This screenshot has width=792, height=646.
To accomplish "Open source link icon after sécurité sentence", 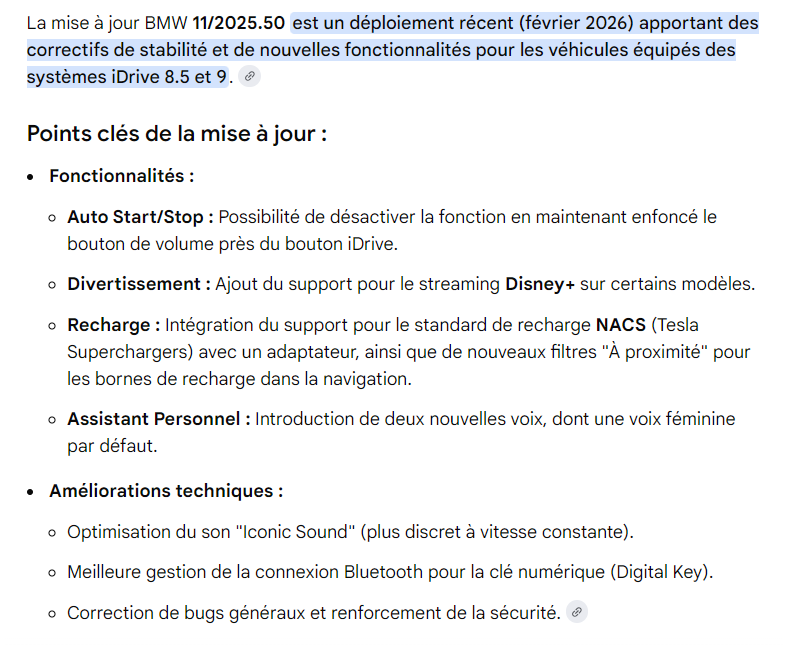I will (576, 612).
